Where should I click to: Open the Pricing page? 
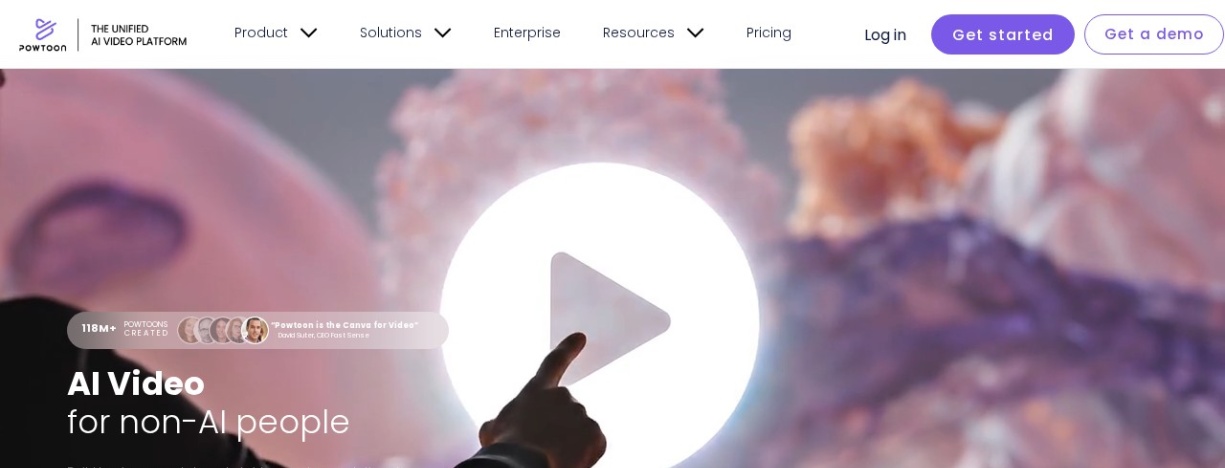pyautogui.click(x=769, y=33)
